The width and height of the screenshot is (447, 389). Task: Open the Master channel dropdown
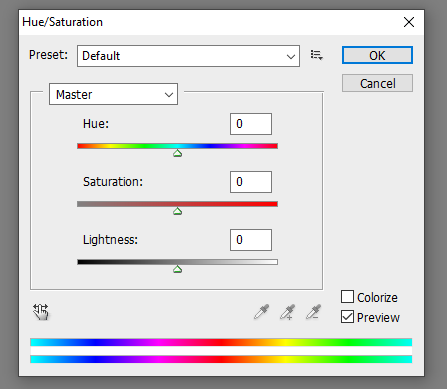[x=113, y=94]
